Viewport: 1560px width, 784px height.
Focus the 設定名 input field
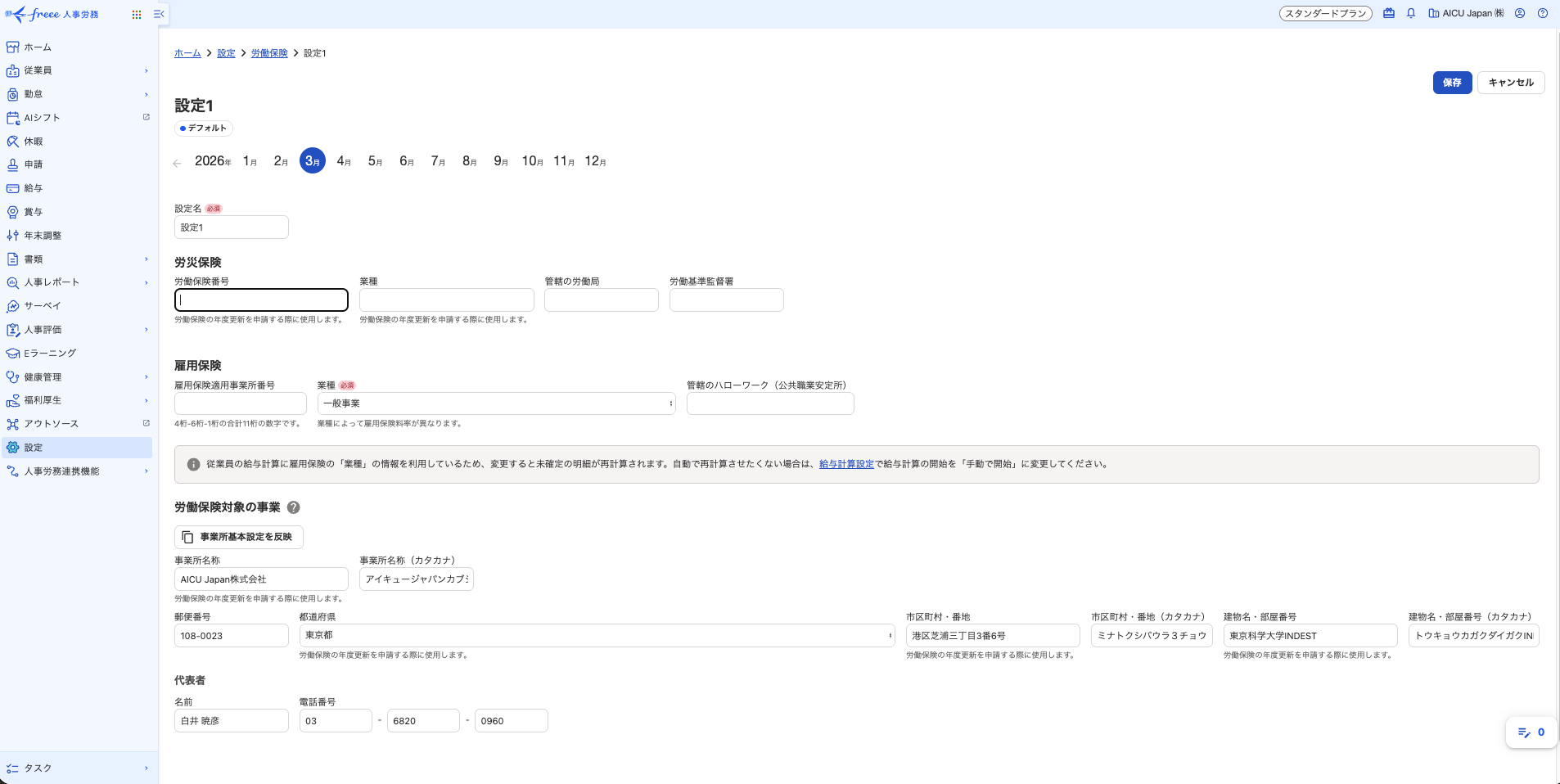coord(232,228)
